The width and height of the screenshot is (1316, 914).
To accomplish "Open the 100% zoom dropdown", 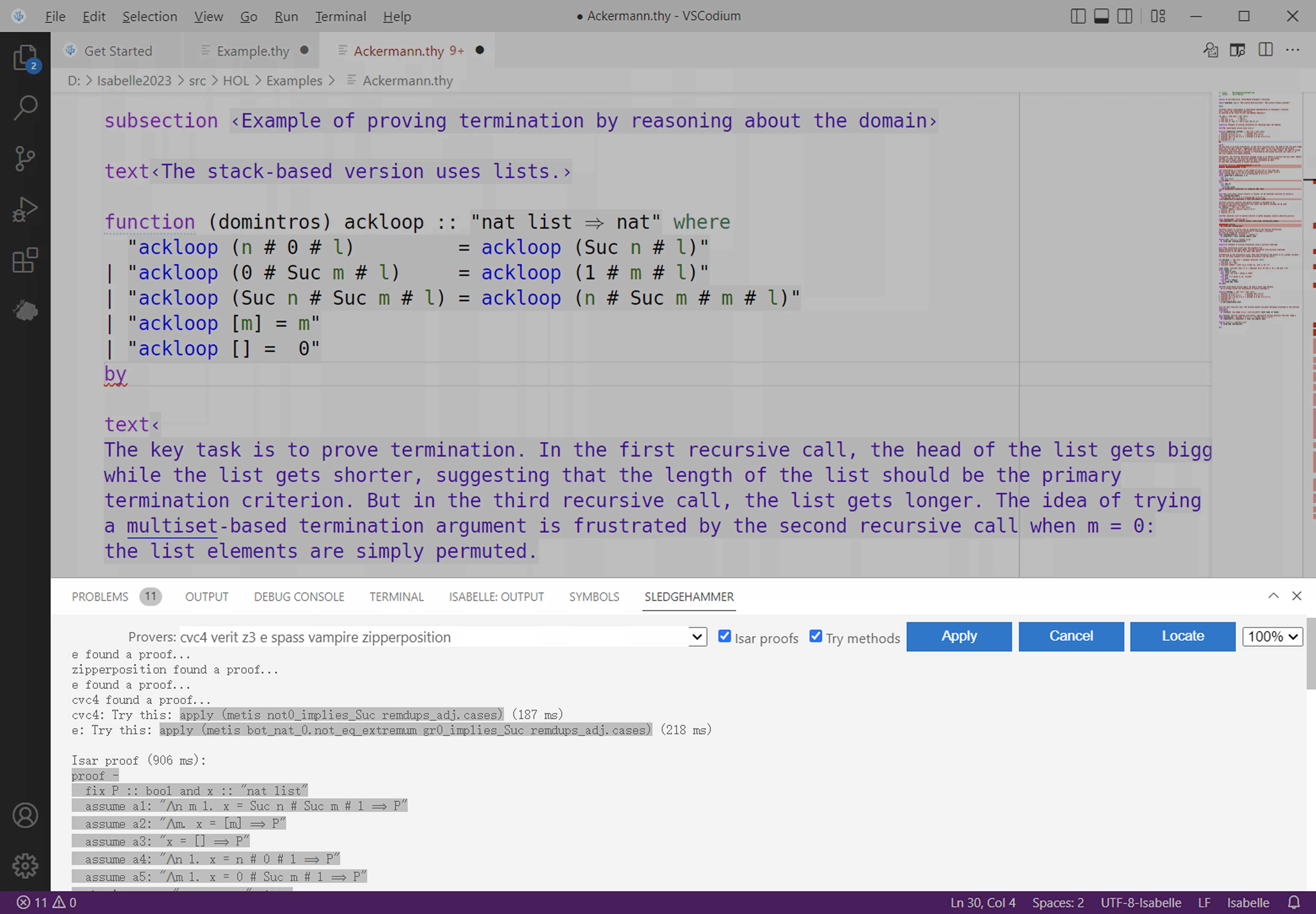I will pos(1273,637).
